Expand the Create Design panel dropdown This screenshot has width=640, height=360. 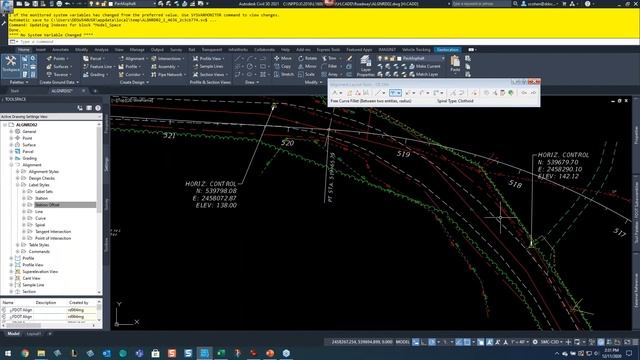(134, 82)
